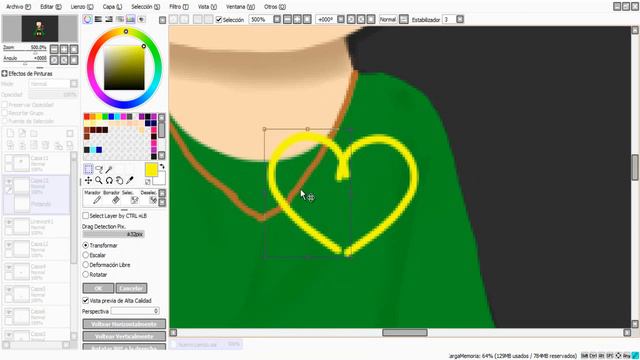Image resolution: width=640 pixels, height=360 pixels.
Task: Swap foreground and background colors
Action: (162, 167)
